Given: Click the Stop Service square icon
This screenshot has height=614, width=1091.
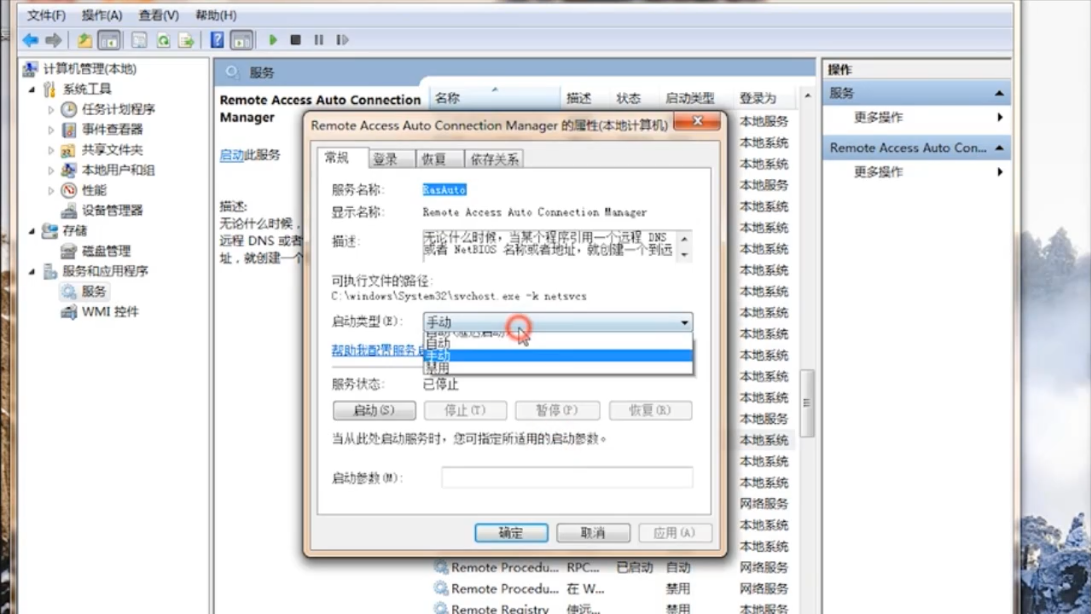Looking at the screenshot, I should pos(296,40).
